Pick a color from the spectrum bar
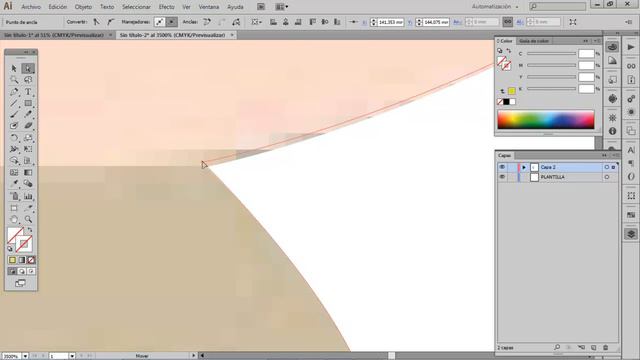Viewport: 640px width, 360px height. click(546, 120)
